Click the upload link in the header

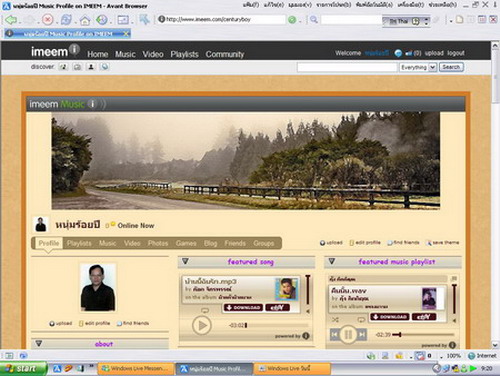click(434, 53)
